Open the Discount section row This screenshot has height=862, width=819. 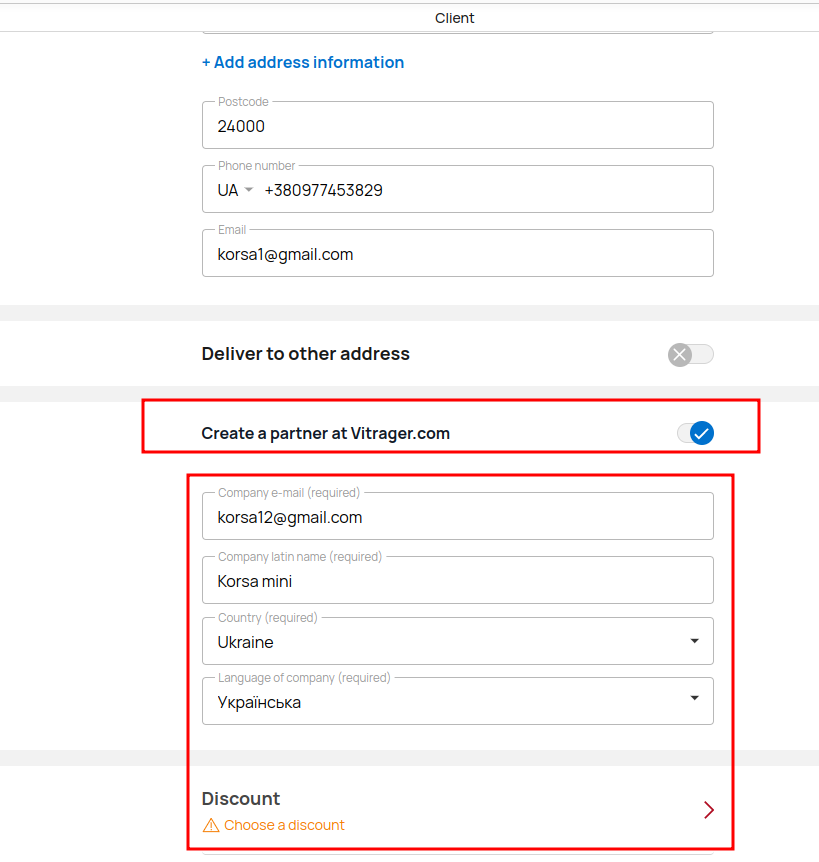(458, 810)
